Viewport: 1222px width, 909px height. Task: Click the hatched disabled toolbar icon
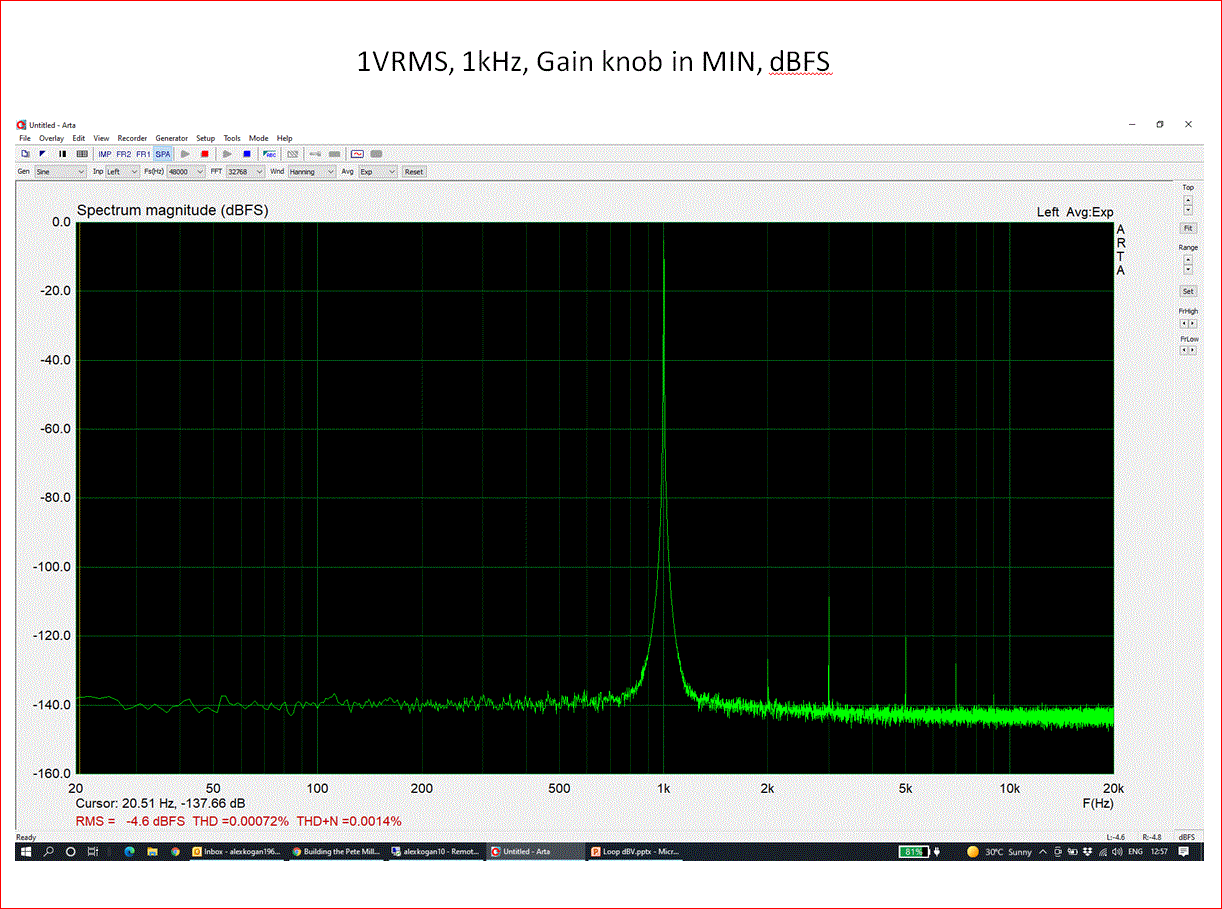click(293, 154)
